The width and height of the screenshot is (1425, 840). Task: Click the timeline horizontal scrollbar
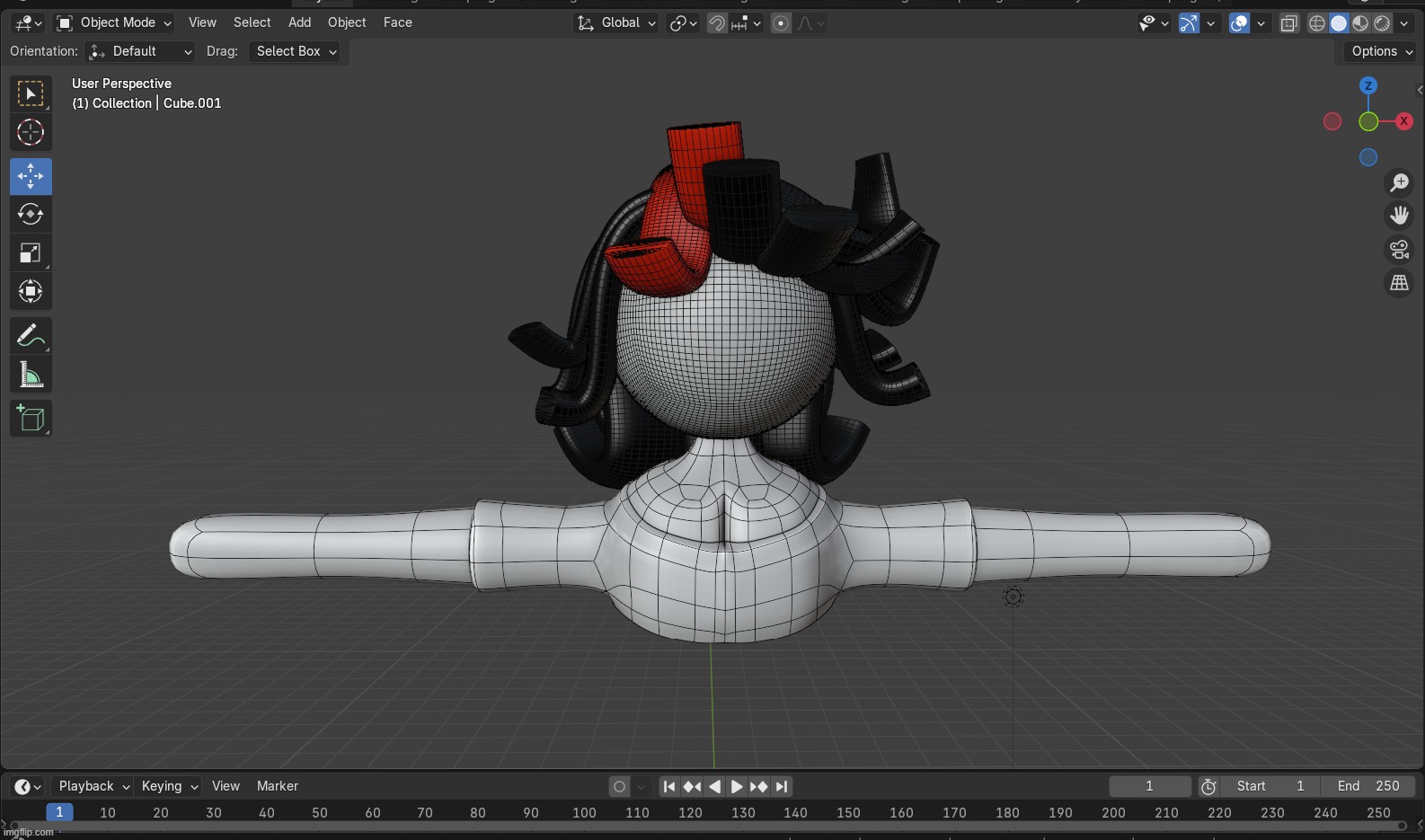coord(706,826)
